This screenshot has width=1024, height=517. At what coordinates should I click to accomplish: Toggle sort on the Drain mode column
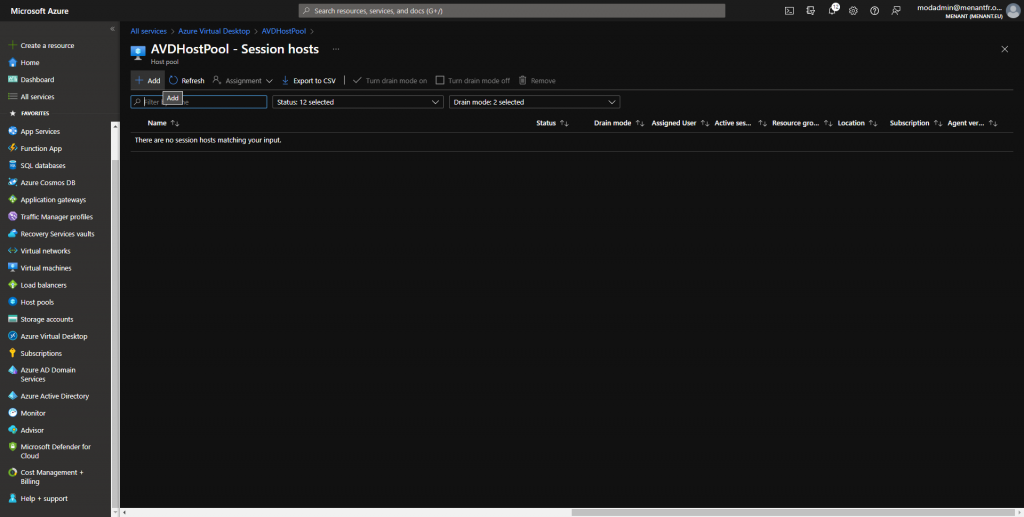(x=639, y=123)
